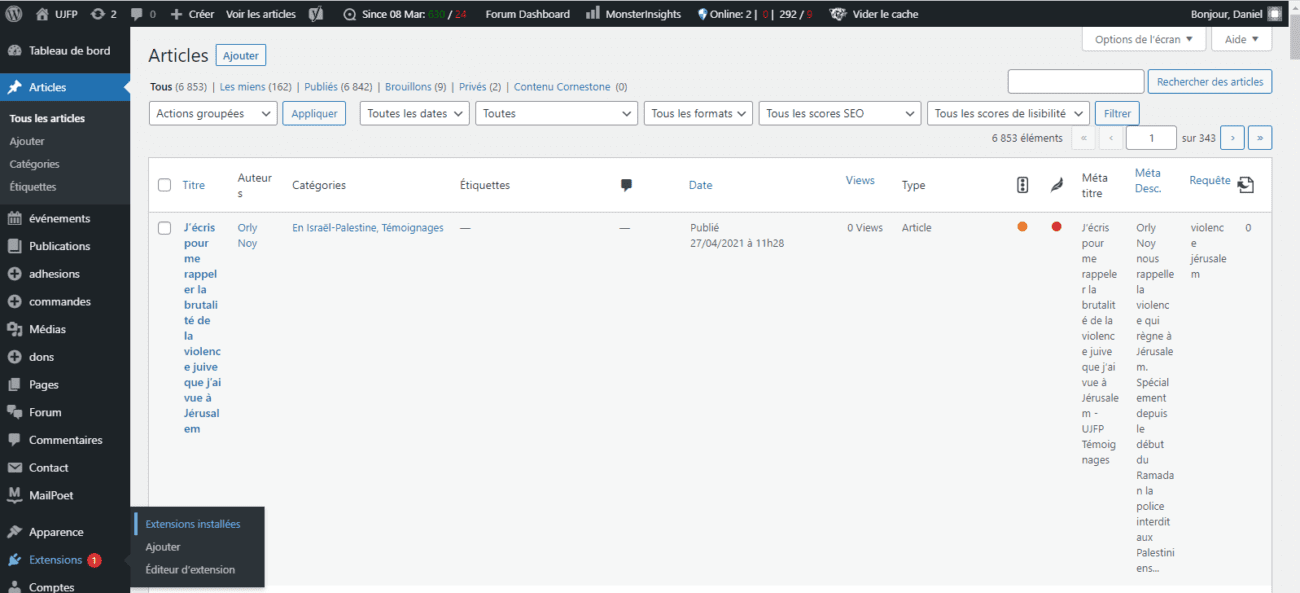Open the Yoast SEO admin bar icon
The image size is (1300, 593).
315,14
